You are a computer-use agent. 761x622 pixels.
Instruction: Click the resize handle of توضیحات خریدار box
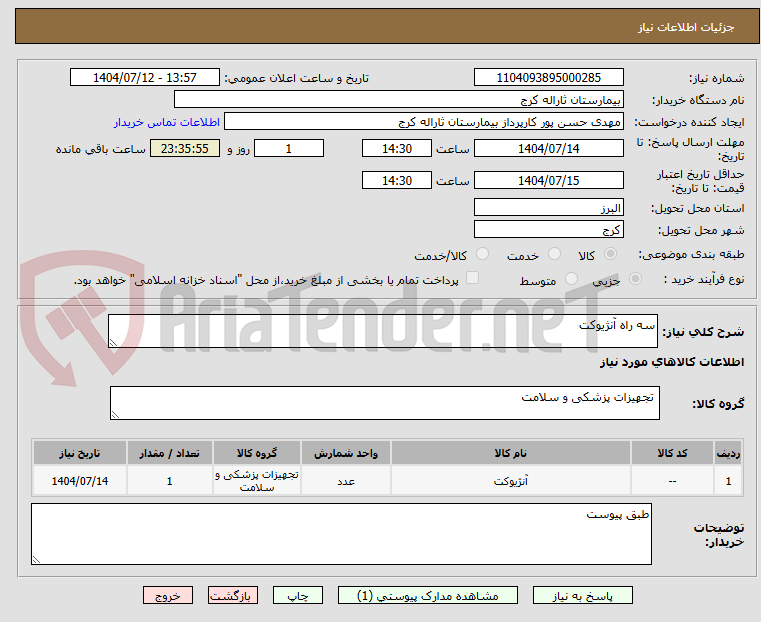point(36,559)
